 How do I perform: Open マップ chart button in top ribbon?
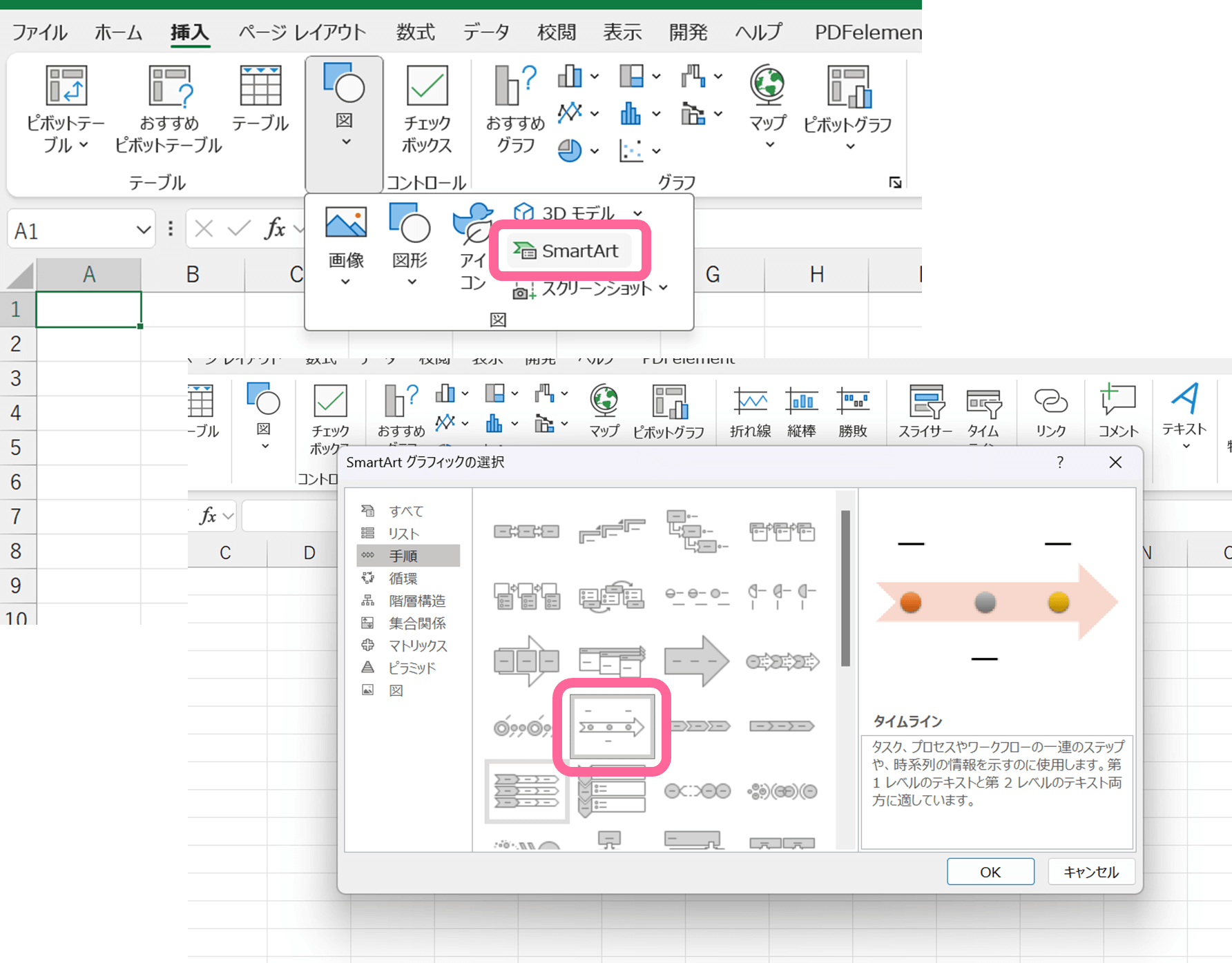click(768, 107)
